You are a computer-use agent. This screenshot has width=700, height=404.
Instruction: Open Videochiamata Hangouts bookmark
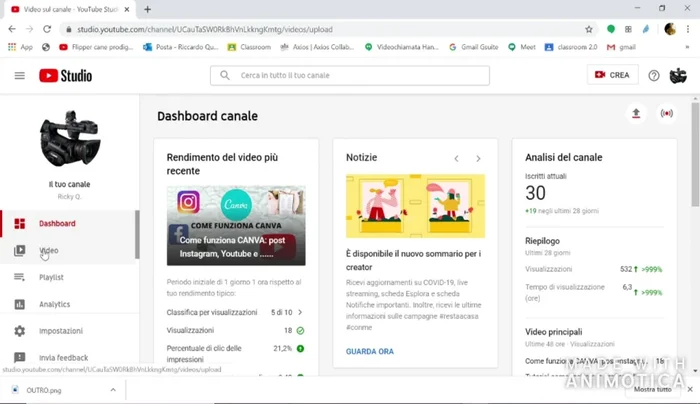(402, 47)
